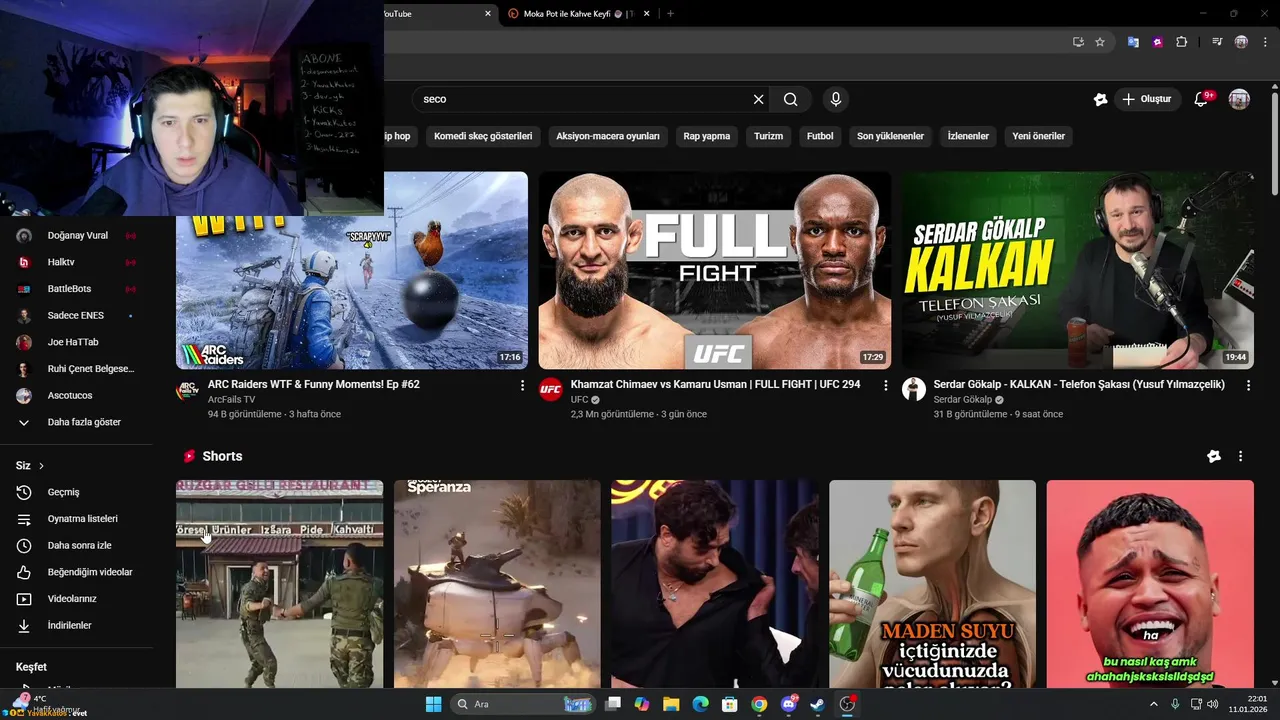Open Microsoft Store taskbar icon

[730, 704]
